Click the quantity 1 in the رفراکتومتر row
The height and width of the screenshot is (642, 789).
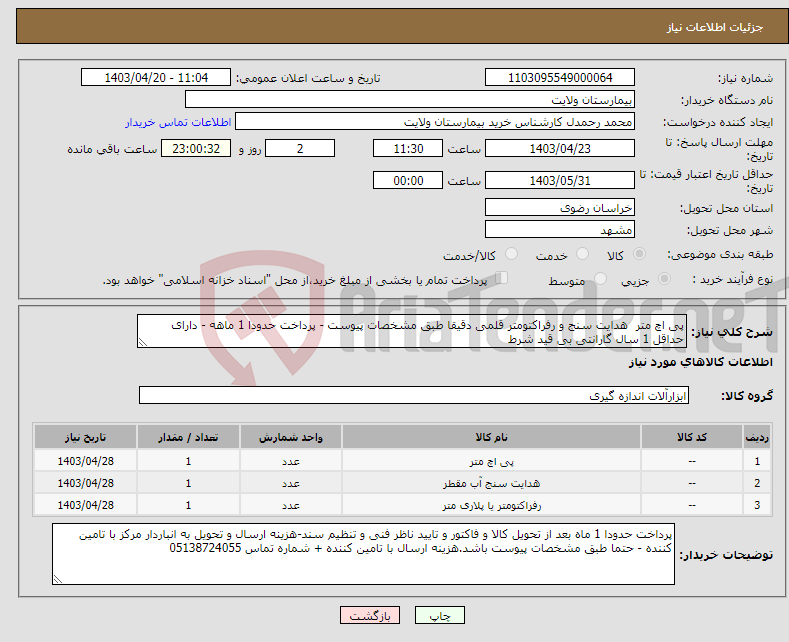coord(188,505)
